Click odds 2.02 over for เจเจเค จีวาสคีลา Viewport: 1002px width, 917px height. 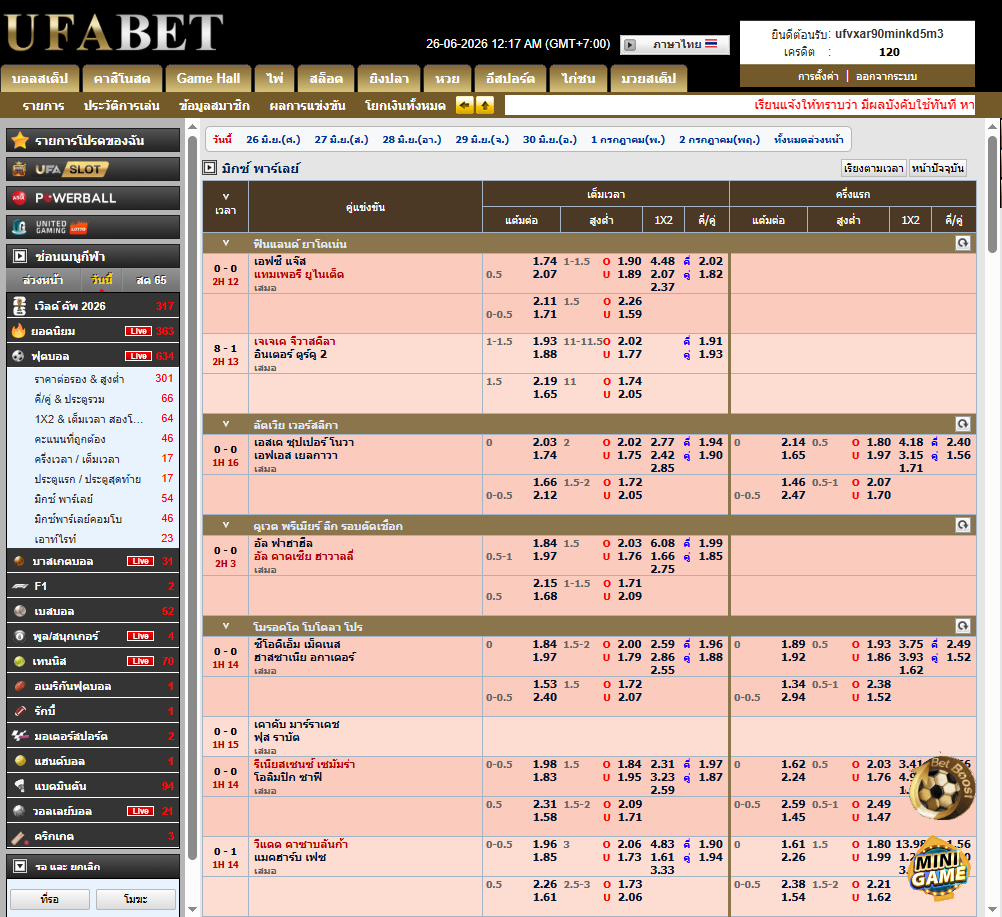click(x=629, y=341)
